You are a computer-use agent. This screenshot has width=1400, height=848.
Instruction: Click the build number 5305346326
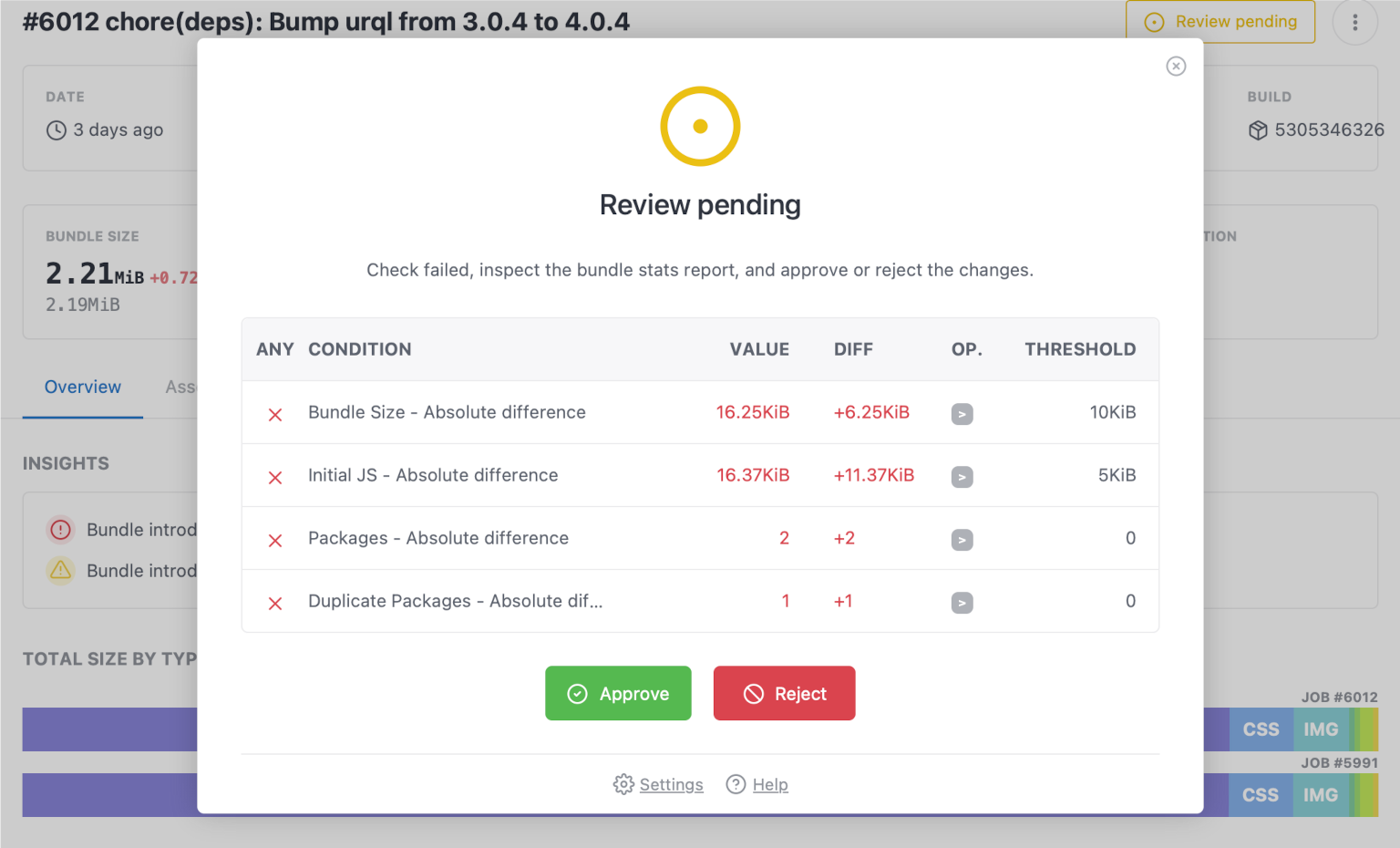coord(1329,129)
